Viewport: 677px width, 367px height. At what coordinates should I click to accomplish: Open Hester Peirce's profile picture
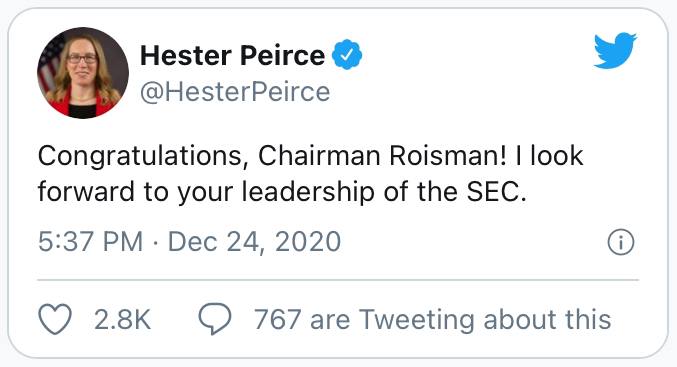[x=83, y=73]
